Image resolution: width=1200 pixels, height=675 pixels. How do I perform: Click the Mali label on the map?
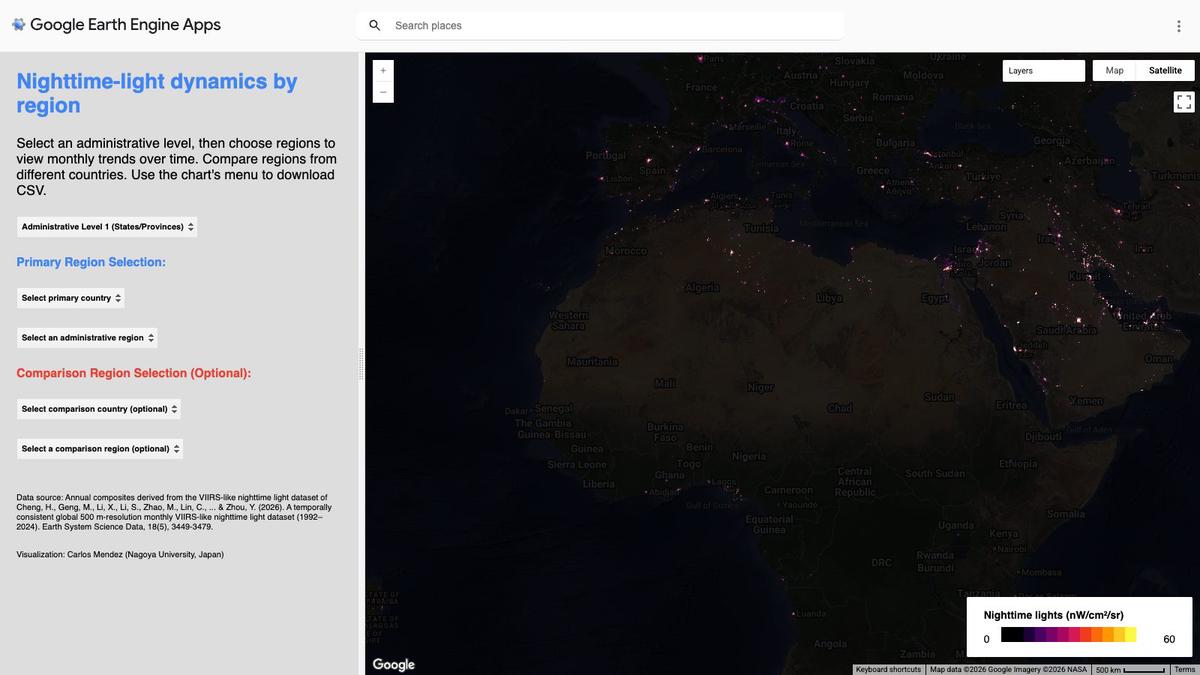[665, 383]
